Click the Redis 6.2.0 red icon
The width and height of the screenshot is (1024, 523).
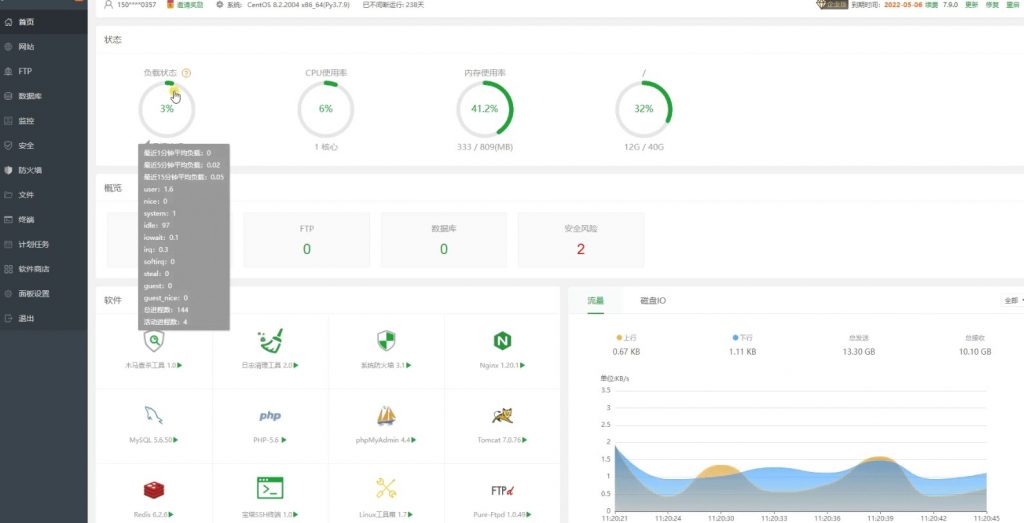(153, 489)
